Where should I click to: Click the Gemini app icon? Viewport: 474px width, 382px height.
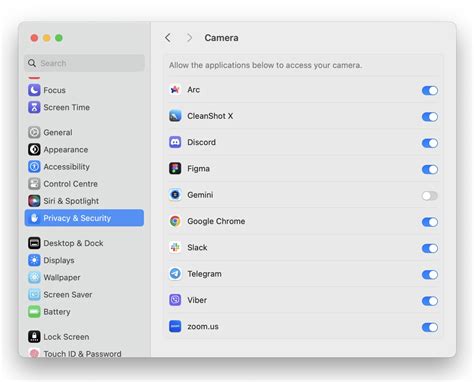[175, 195]
